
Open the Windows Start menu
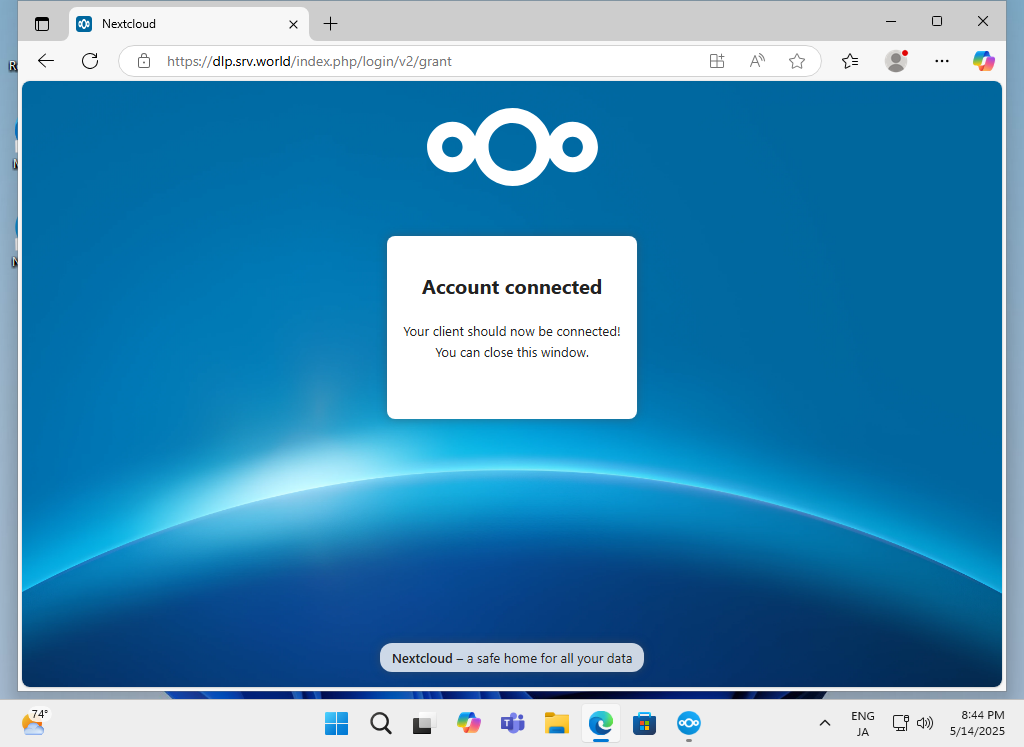tap(336, 723)
